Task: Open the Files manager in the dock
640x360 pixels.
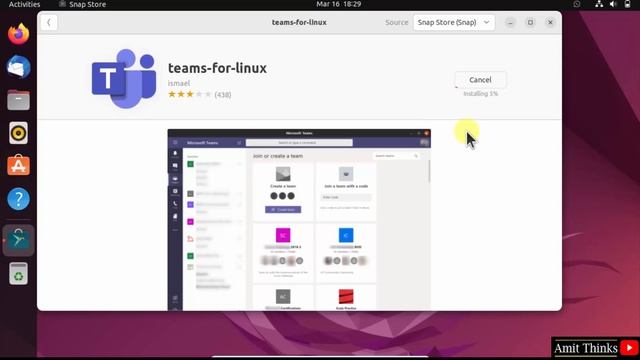Action: tap(18, 100)
